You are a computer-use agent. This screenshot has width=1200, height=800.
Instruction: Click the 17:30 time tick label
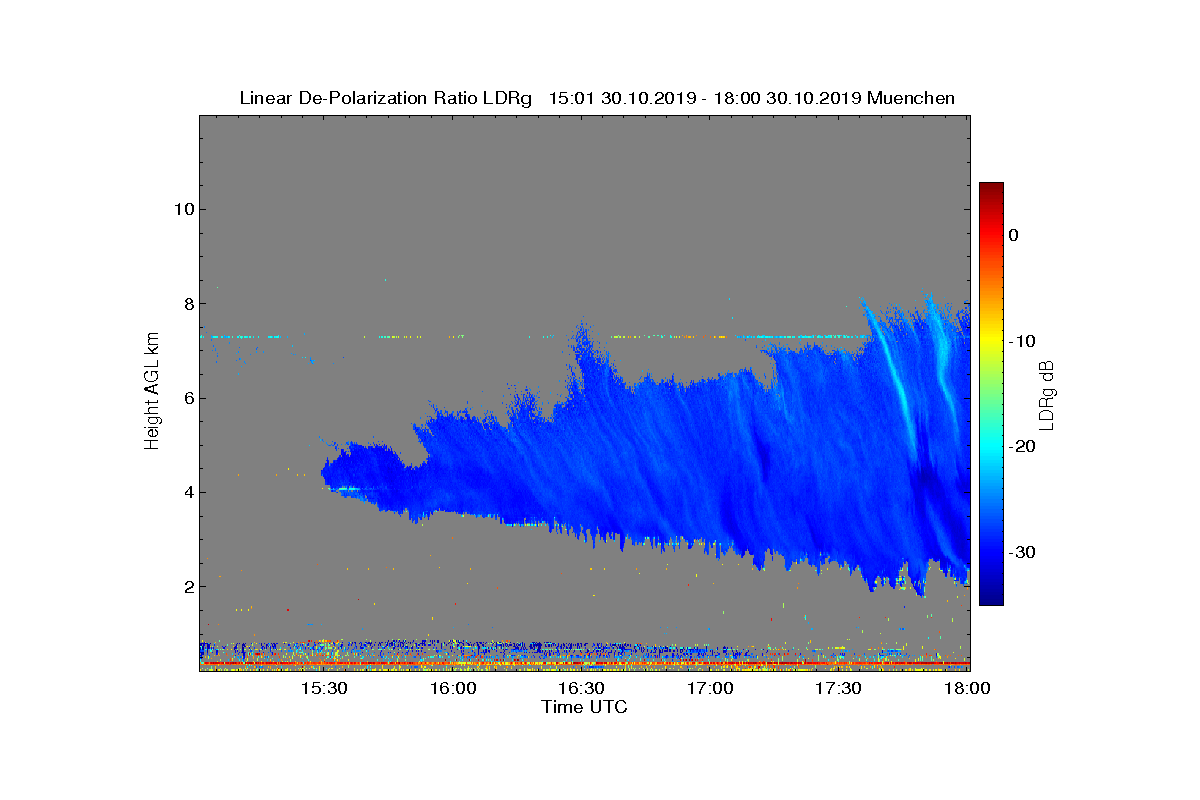click(839, 688)
